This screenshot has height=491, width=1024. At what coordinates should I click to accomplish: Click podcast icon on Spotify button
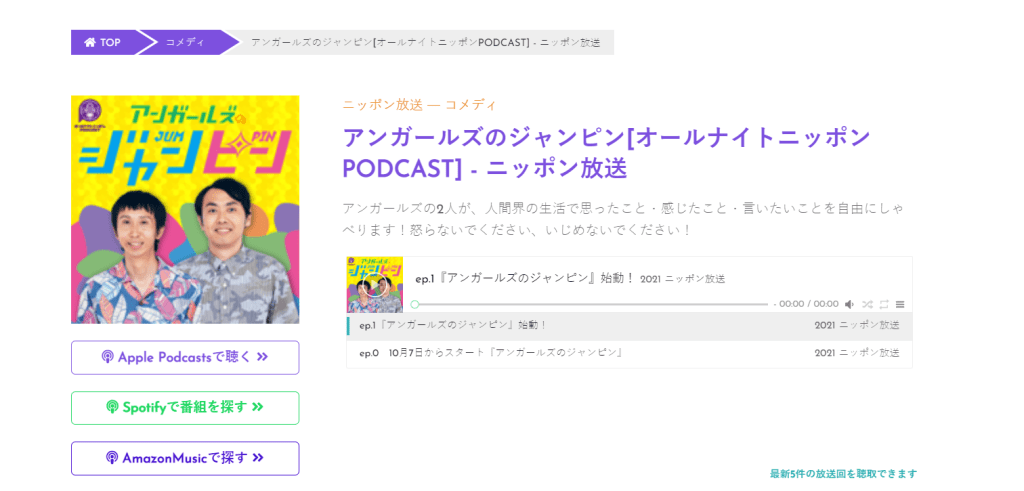pos(112,407)
